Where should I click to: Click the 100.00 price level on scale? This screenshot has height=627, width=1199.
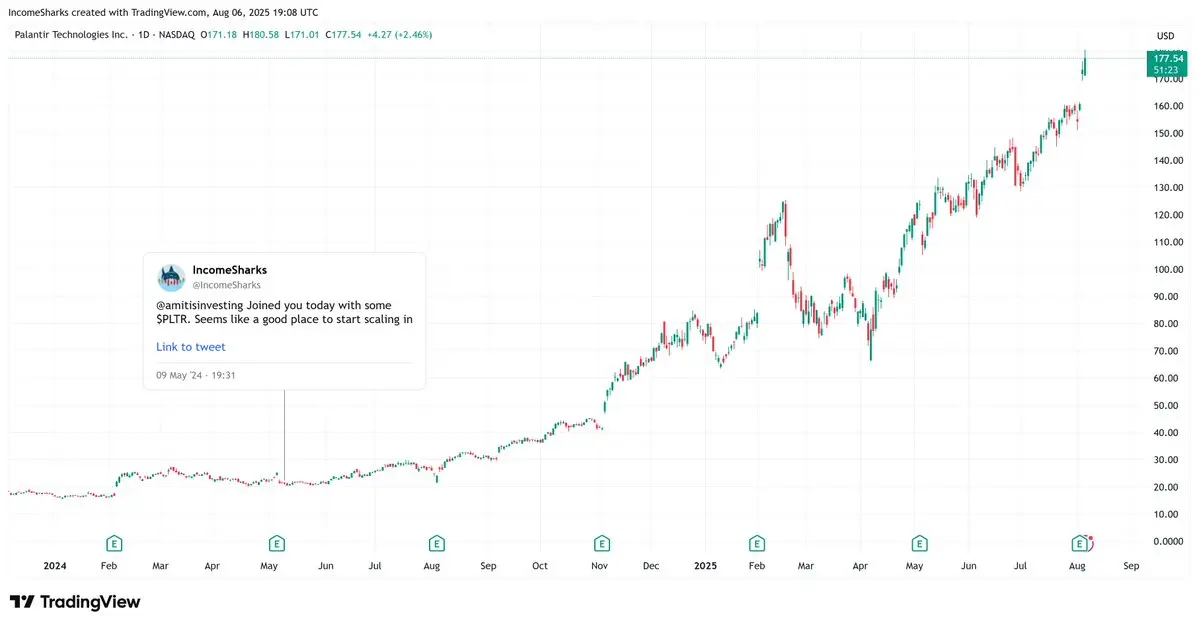pyautogui.click(x=1168, y=269)
